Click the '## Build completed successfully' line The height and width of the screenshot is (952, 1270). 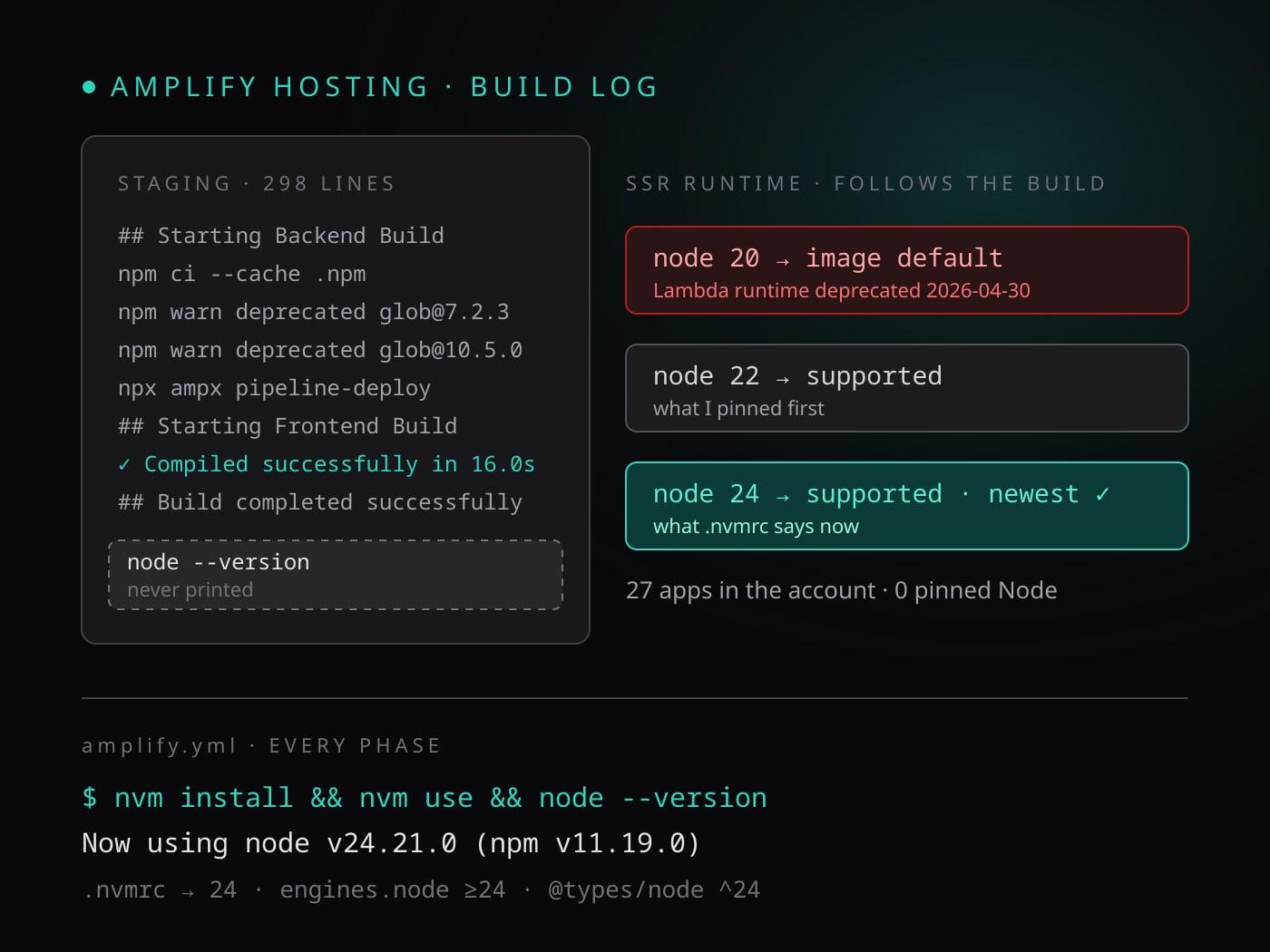[320, 502]
